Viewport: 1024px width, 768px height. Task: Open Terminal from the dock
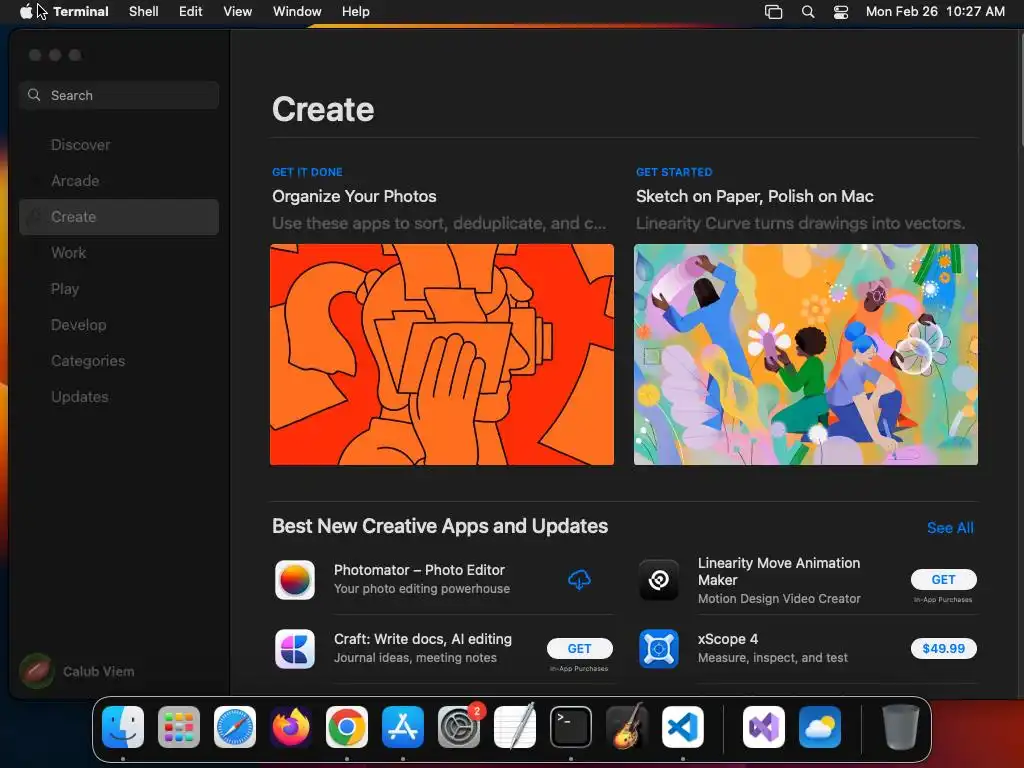571,727
